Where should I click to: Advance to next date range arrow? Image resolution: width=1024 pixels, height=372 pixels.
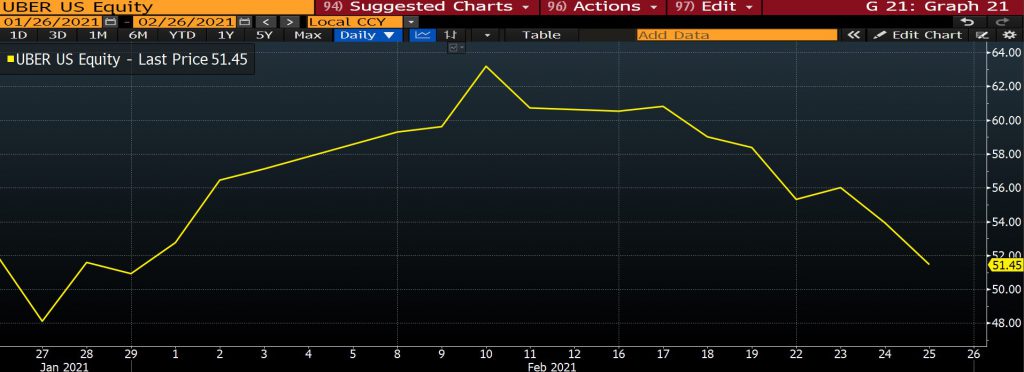click(x=291, y=22)
